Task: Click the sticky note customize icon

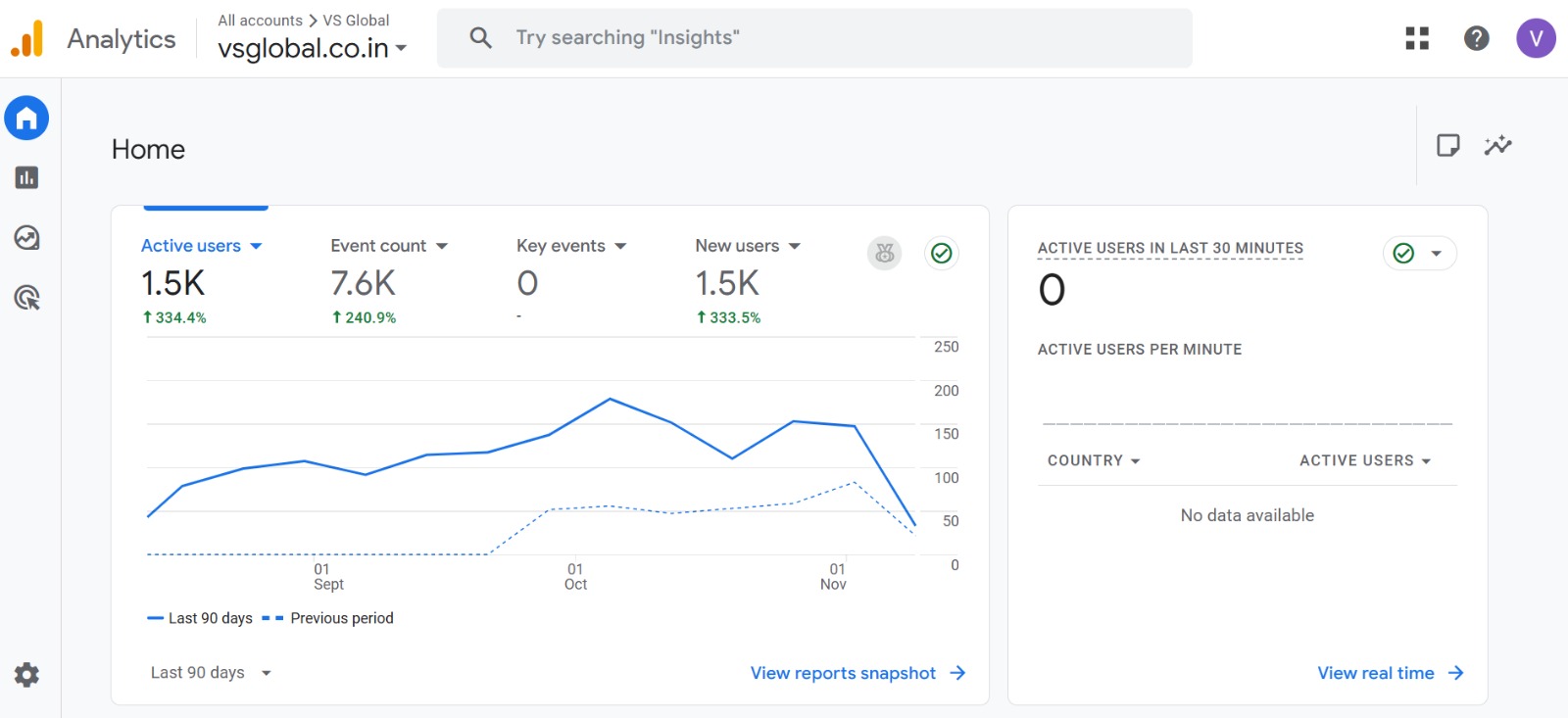Action: pyautogui.click(x=1447, y=146)
